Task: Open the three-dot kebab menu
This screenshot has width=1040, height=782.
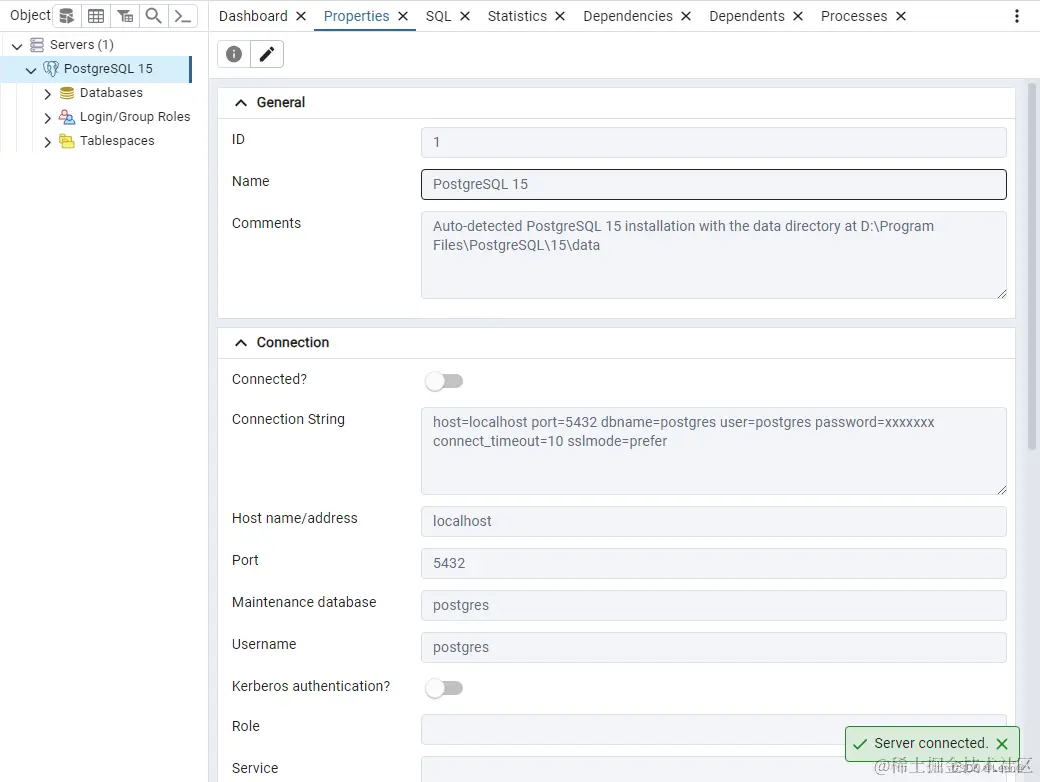Action: click(x=1017, y=16)
